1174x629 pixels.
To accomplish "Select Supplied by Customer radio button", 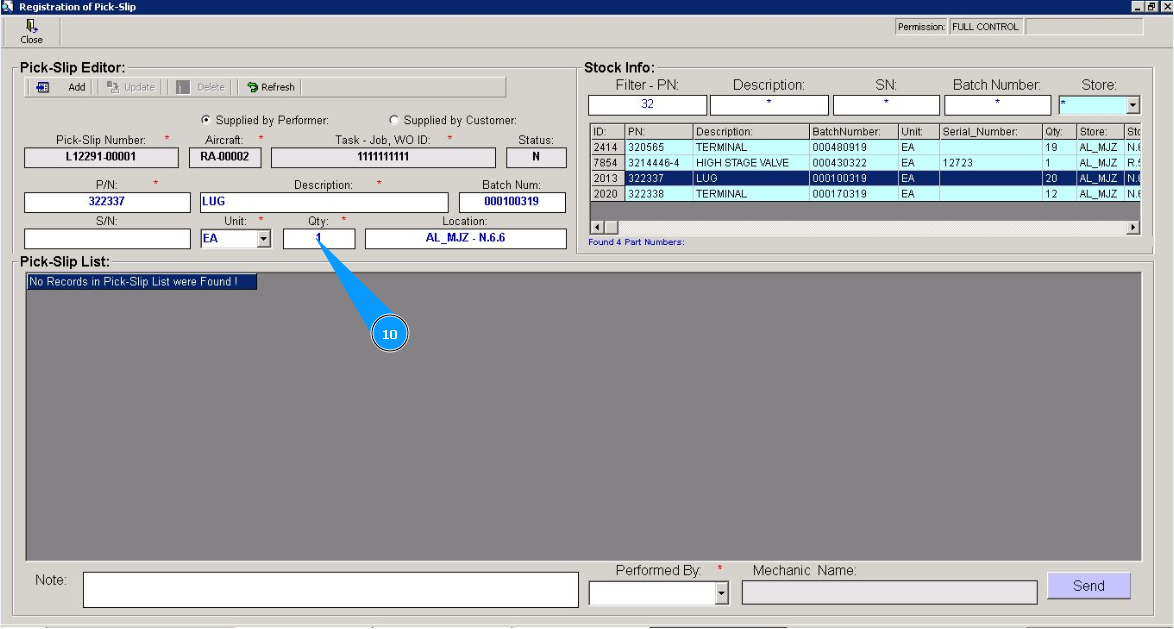I will (394, 120).
